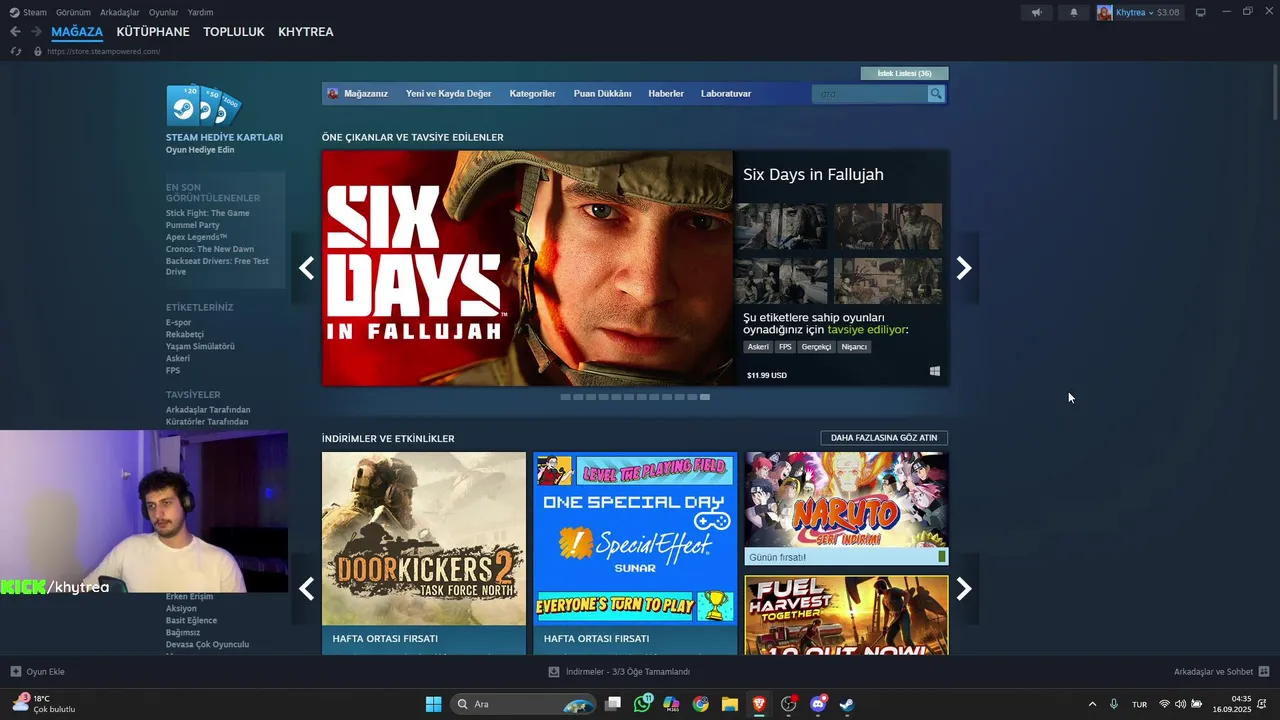Select the first carousel page dot

565,397
